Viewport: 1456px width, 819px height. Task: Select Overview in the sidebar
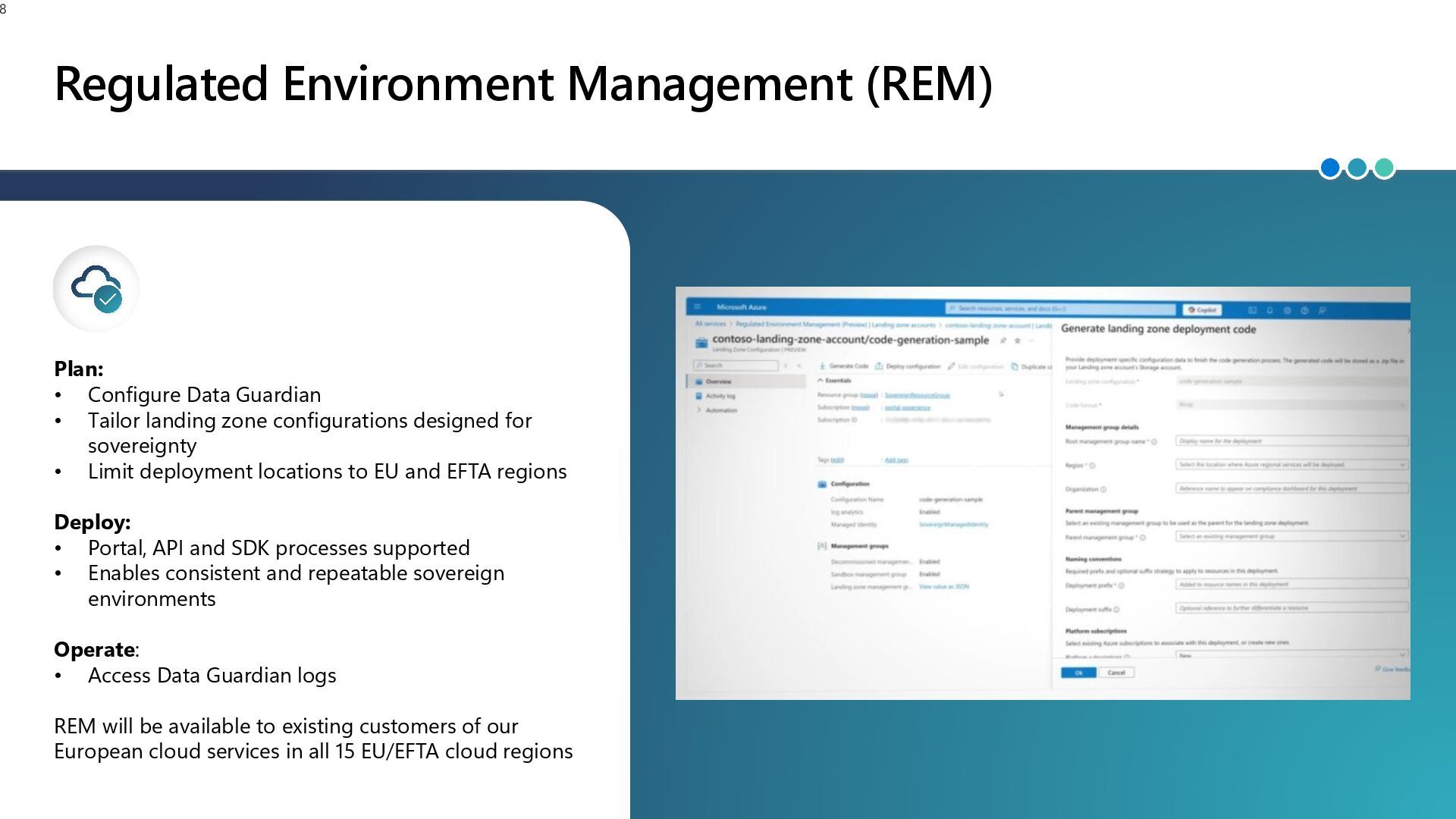718,381
